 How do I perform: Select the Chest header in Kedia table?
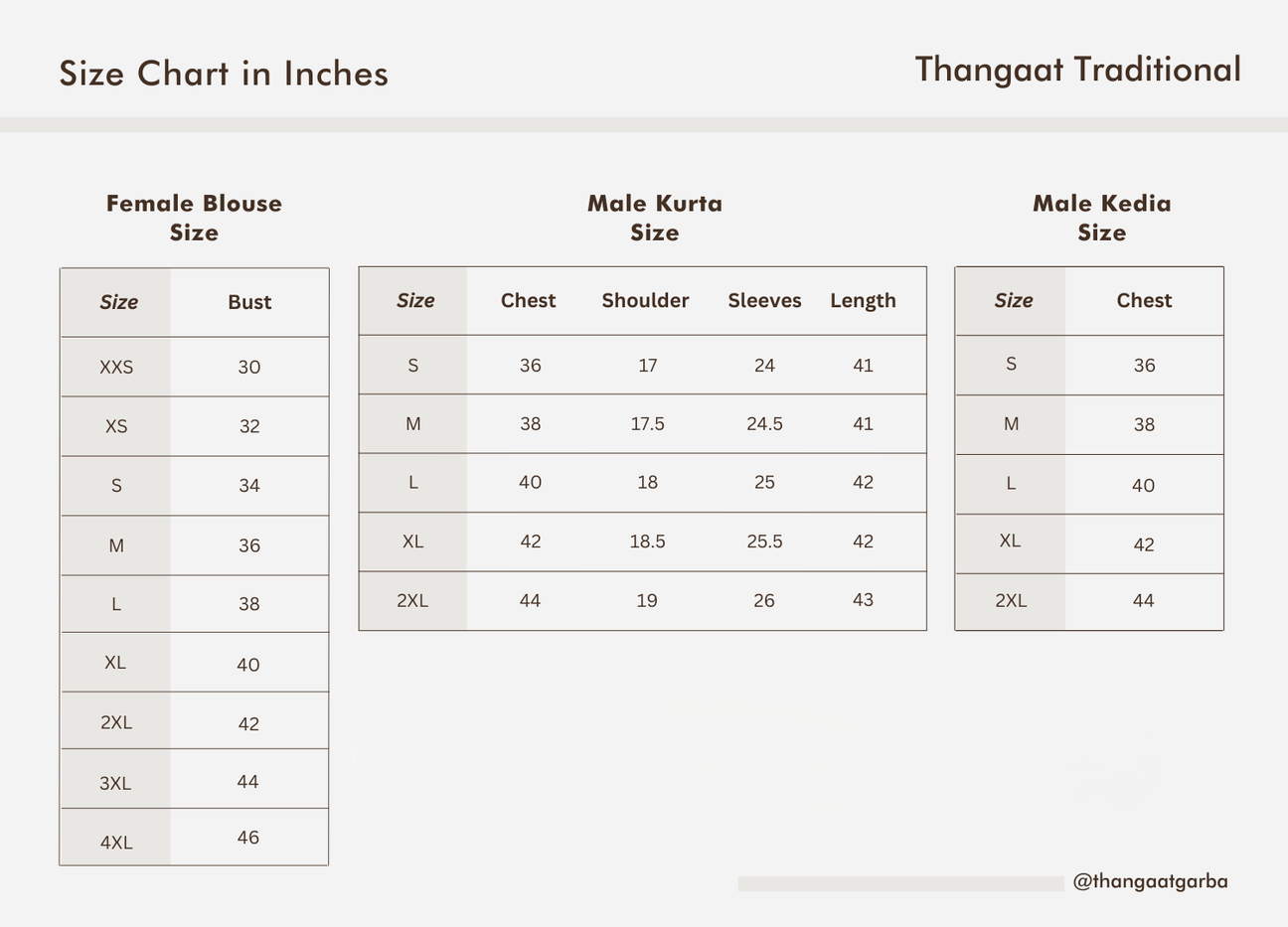1144,300
